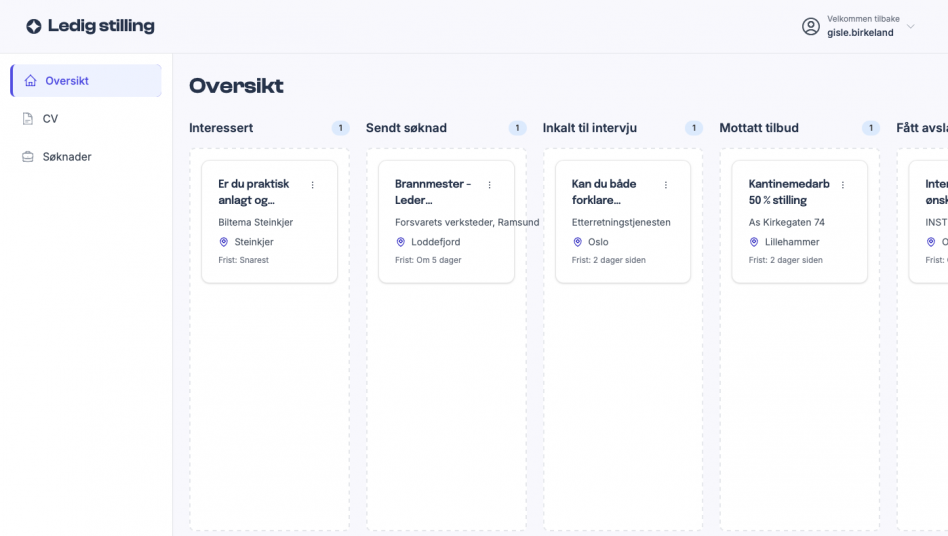Click the CV document icon in sidebar
The image size is (948, 536).
coord(28,119)
